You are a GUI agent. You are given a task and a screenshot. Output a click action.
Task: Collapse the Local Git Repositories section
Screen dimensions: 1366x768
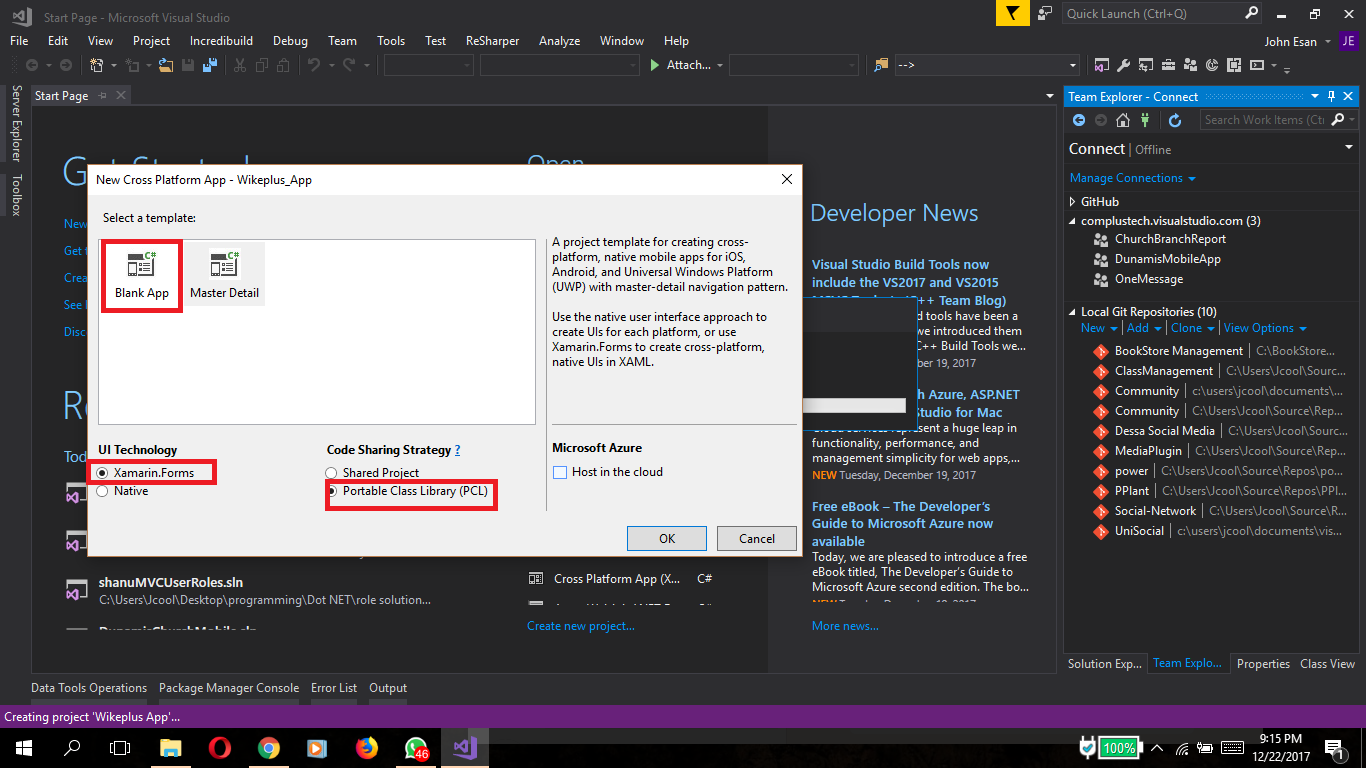[x=1073, y=311]
